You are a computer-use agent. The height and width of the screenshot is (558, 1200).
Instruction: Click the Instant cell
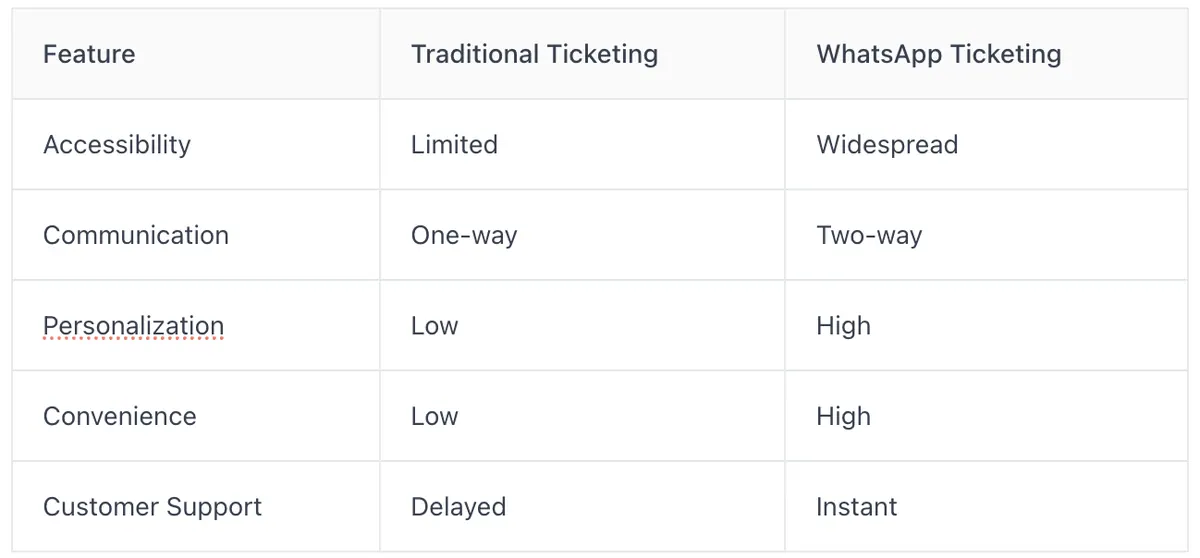856,507
